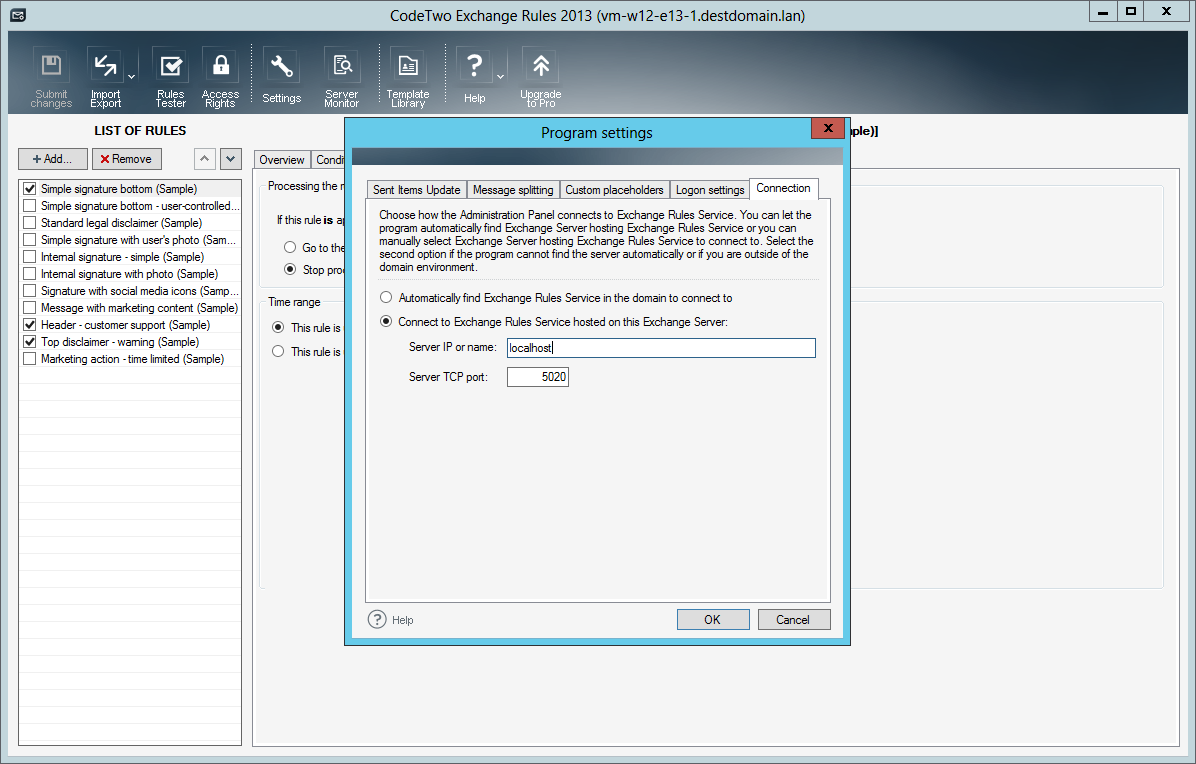
Task: Click the Add rule button
Action: [53, 159]
